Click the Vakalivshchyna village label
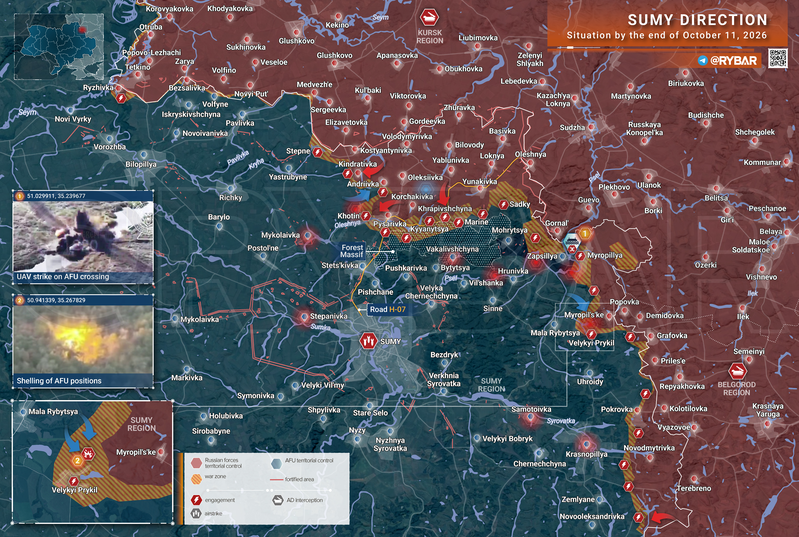The height and width of the screenshot is (537, 799). click(452, 249)
